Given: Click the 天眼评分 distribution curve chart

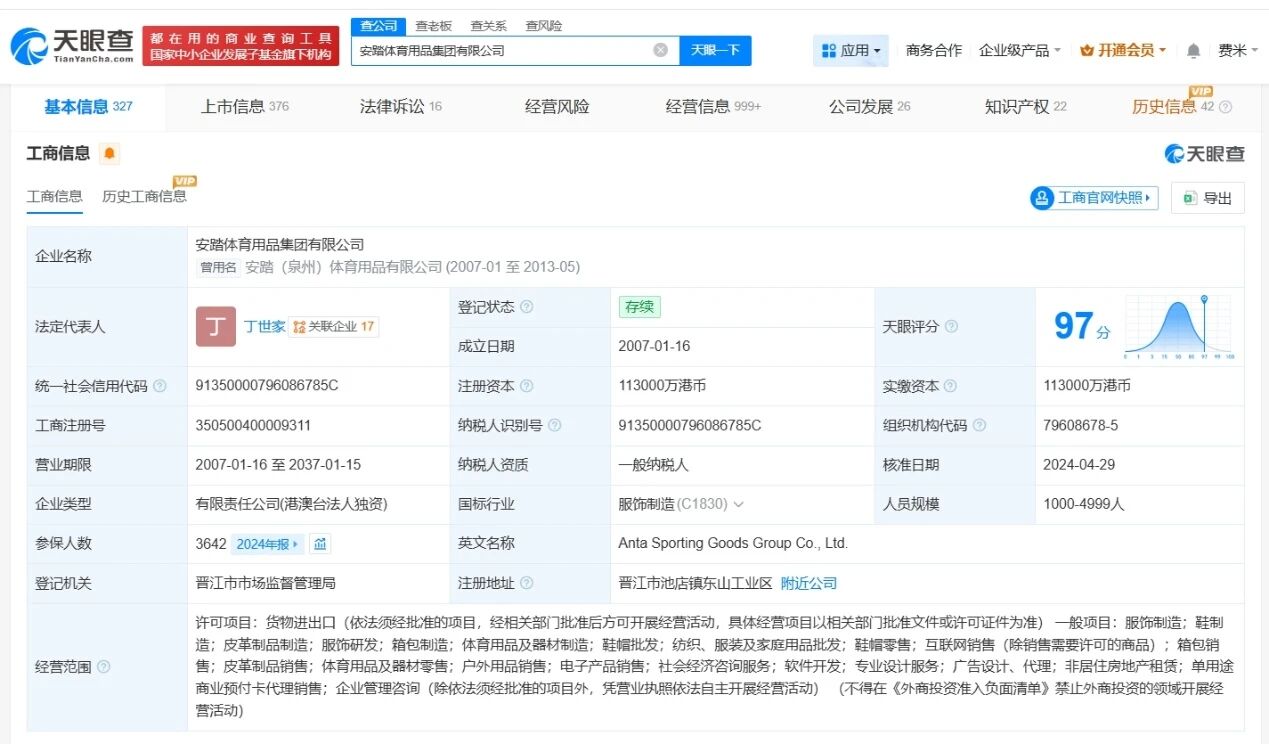Looking at the screenshot, I should pos(1178,327).
